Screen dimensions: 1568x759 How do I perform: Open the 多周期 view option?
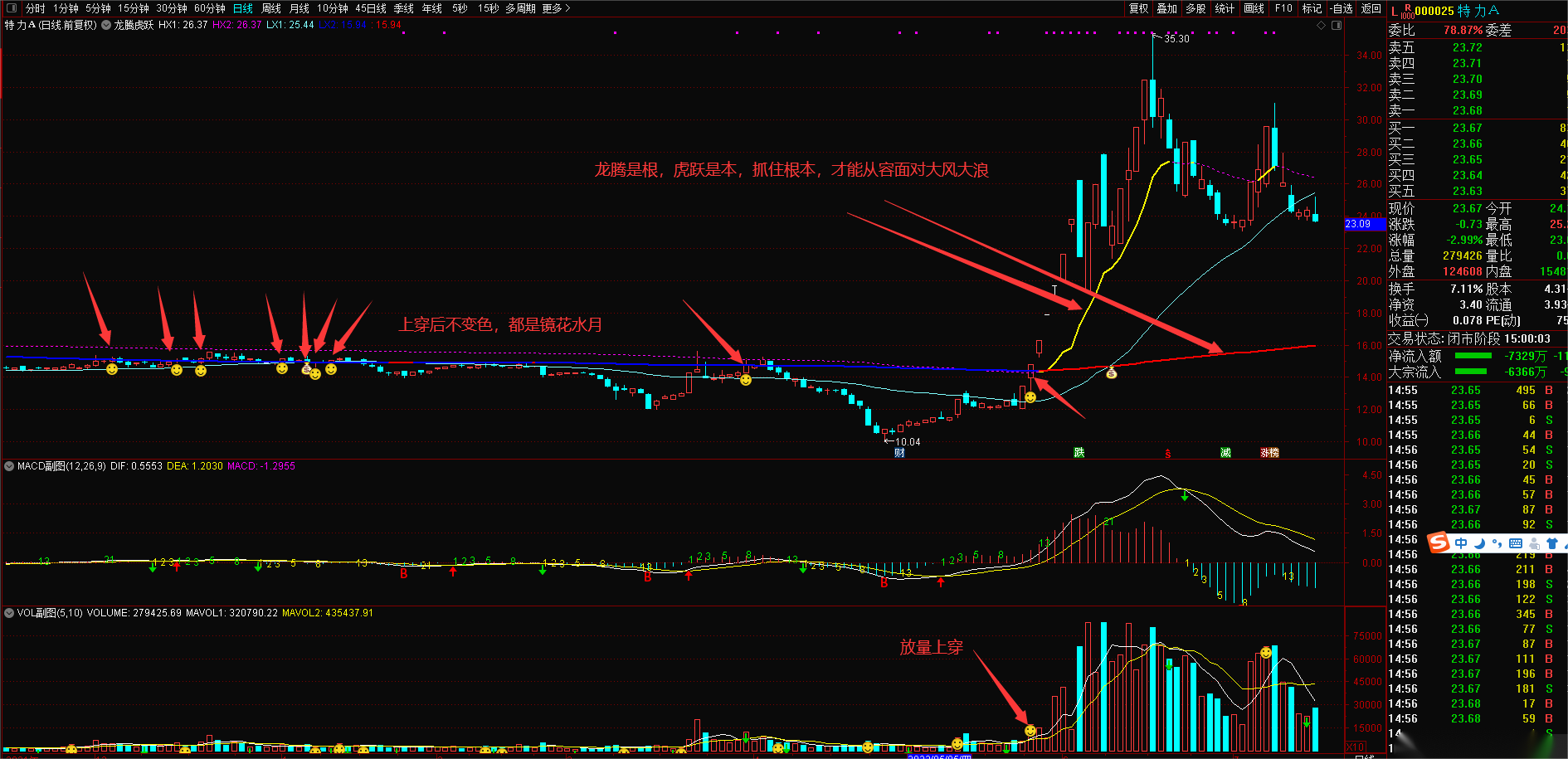click(x=520, y=8)
